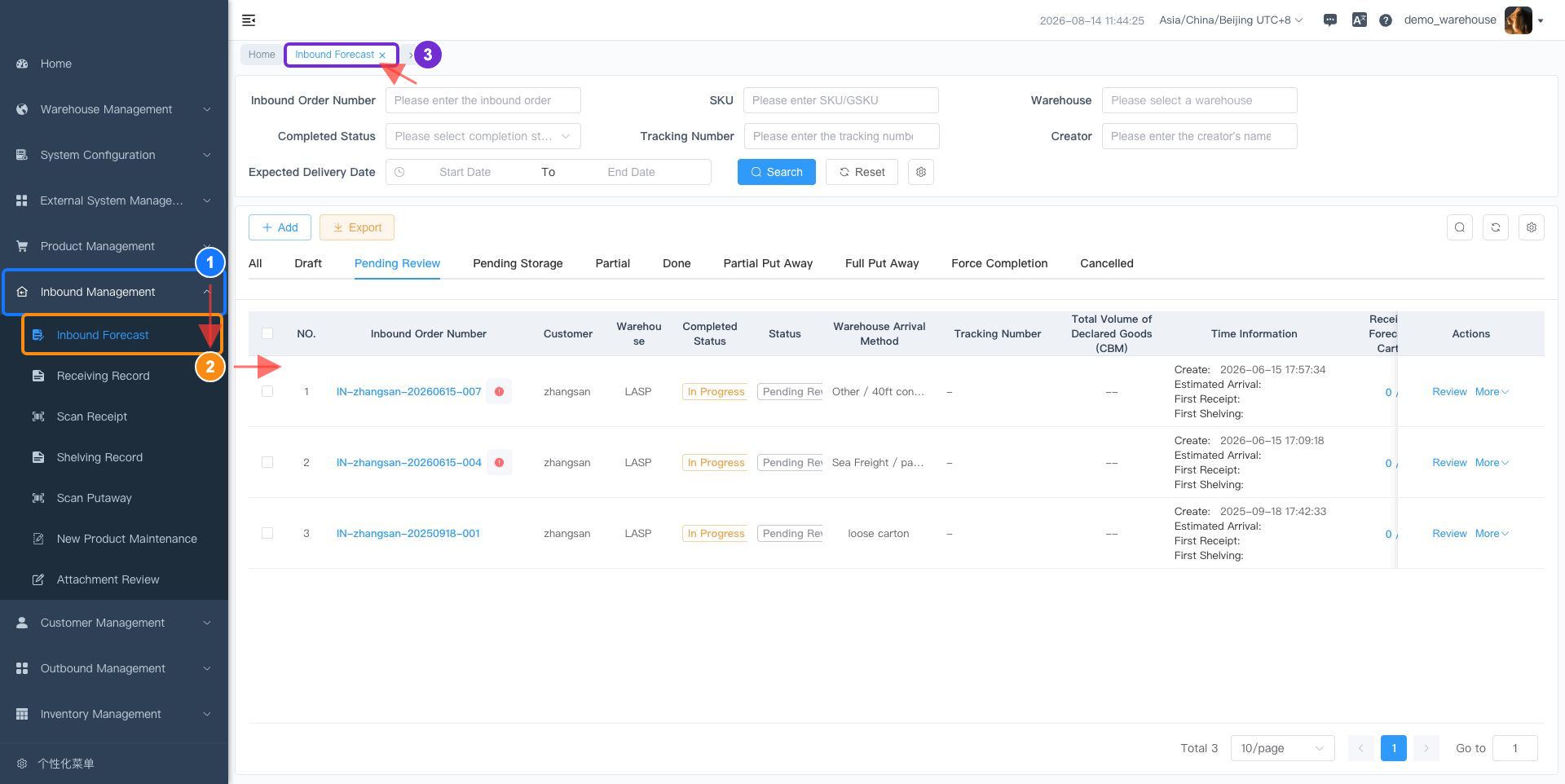Click the Export button
1565x784 pixels.
357,227
